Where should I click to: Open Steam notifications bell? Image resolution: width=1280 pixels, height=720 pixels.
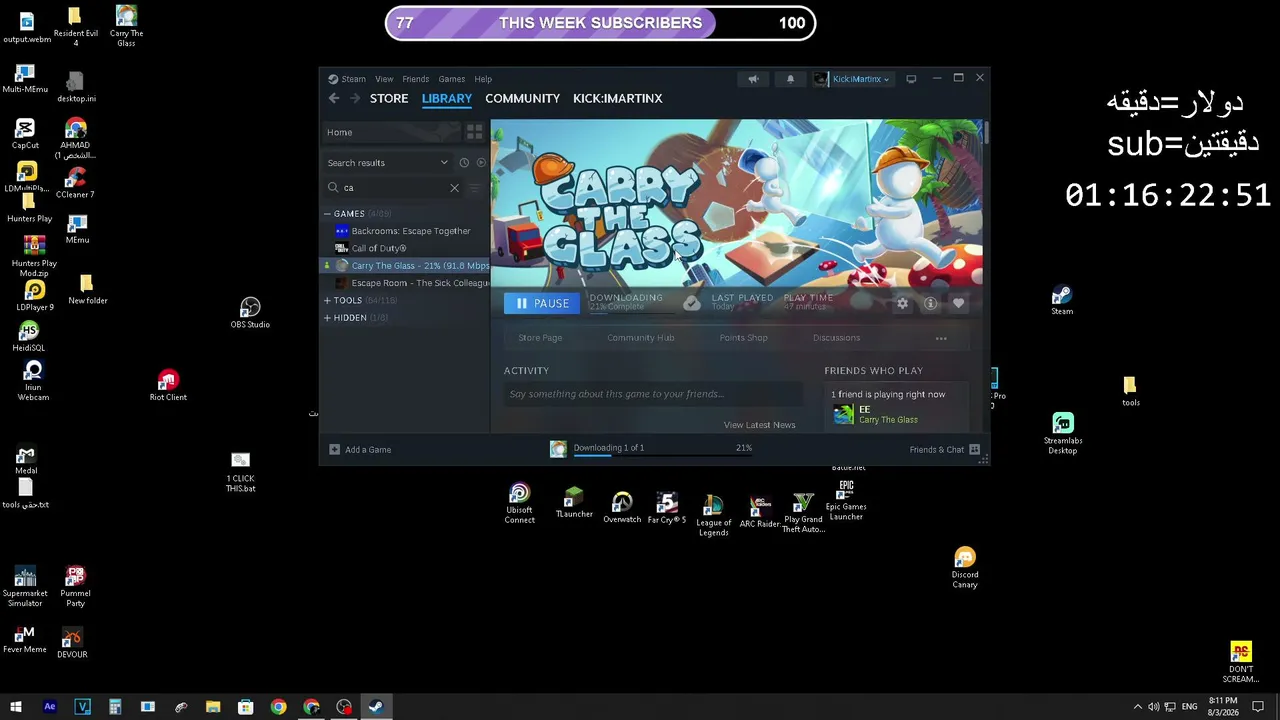coord(790,79)
